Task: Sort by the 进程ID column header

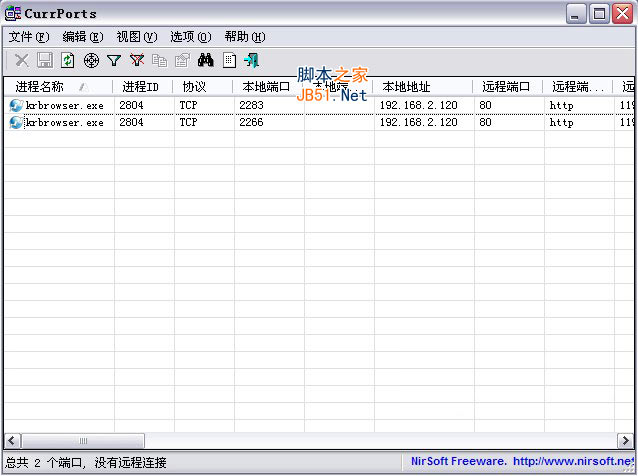Action: (143, 87)
